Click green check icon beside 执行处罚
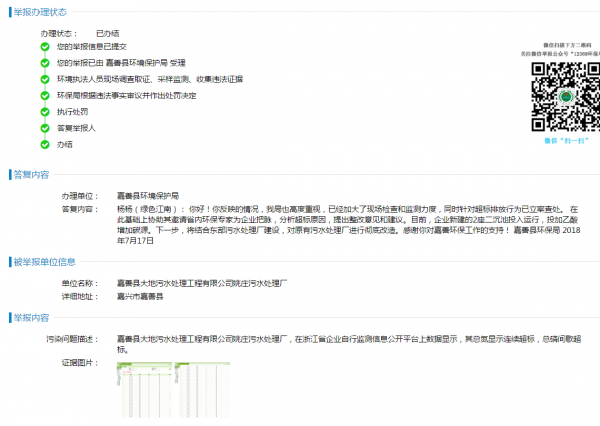Screen dimensions: 600x426 tap(45, 112)
